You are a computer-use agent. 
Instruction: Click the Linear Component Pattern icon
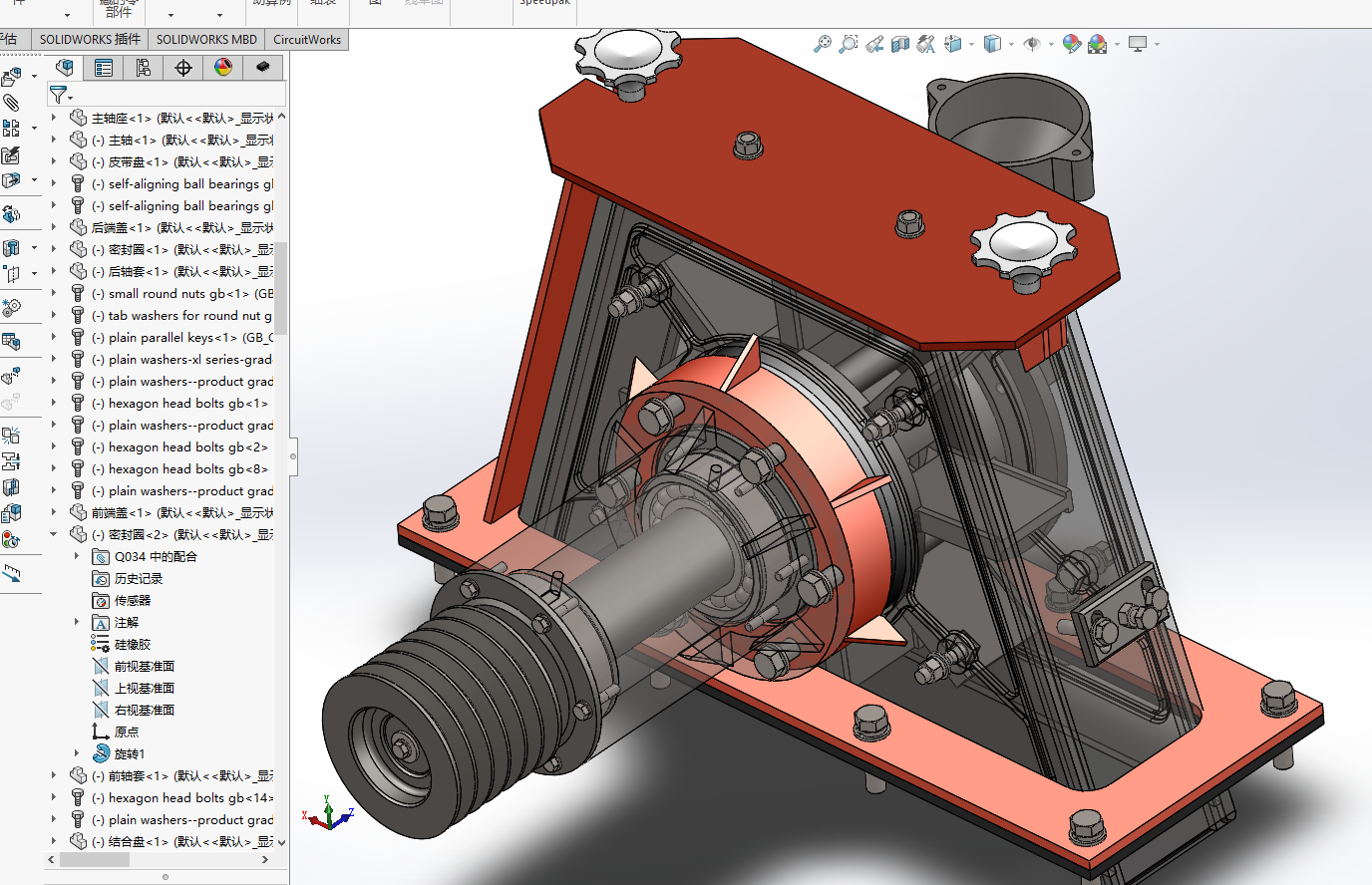[x=11, y=129]
